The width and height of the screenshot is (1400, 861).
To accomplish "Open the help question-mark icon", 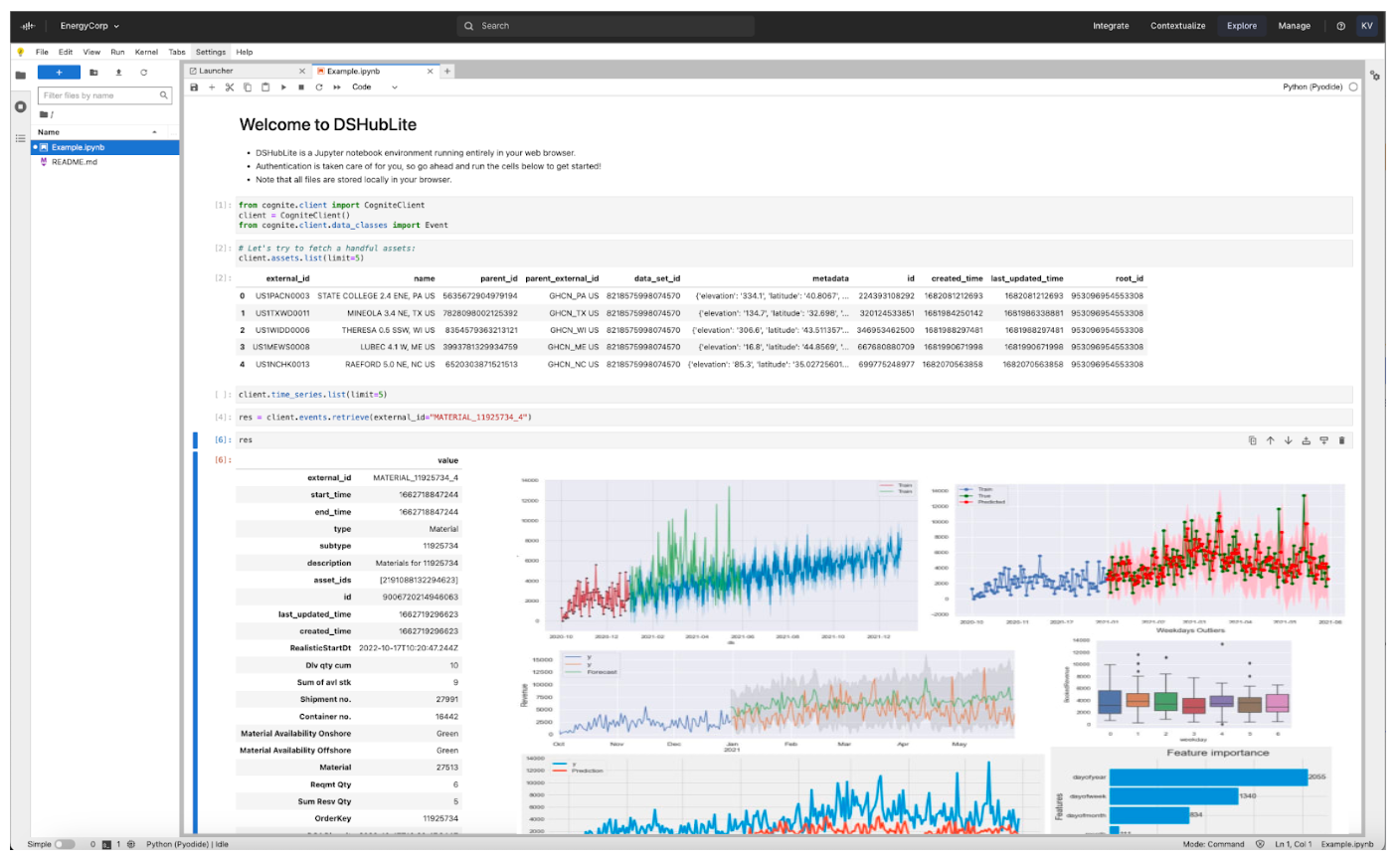I will [x=1341, y=26].
